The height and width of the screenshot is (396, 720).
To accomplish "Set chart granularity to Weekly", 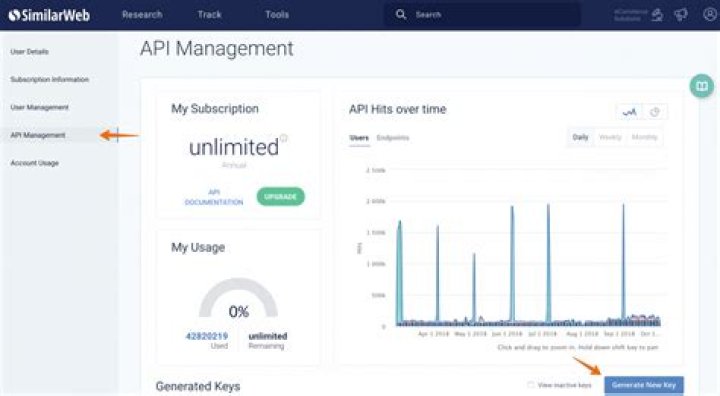I will (610, 137).
